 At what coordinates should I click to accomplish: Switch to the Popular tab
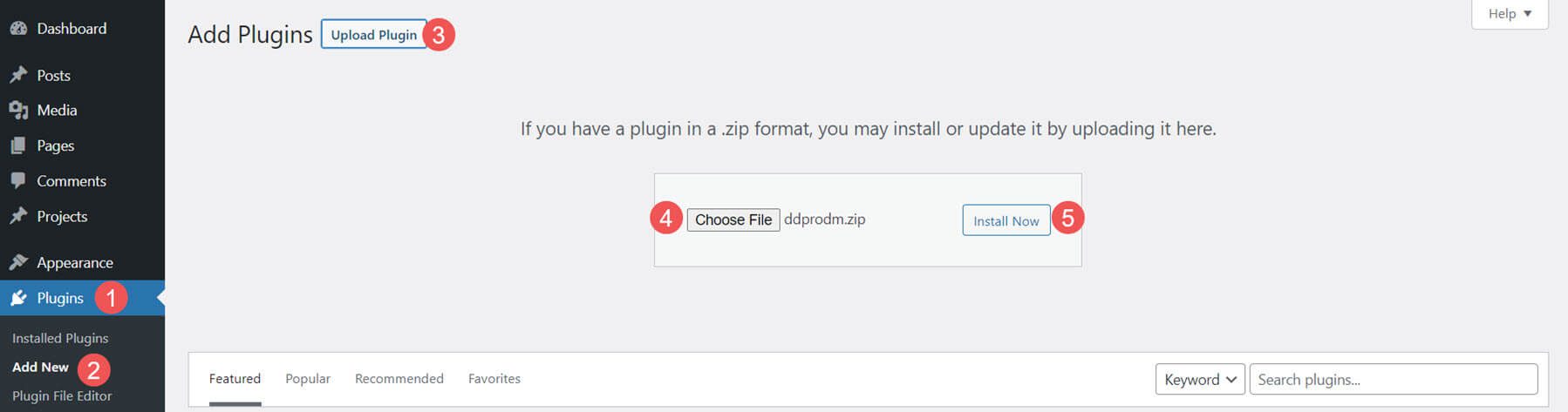(308, 379)
